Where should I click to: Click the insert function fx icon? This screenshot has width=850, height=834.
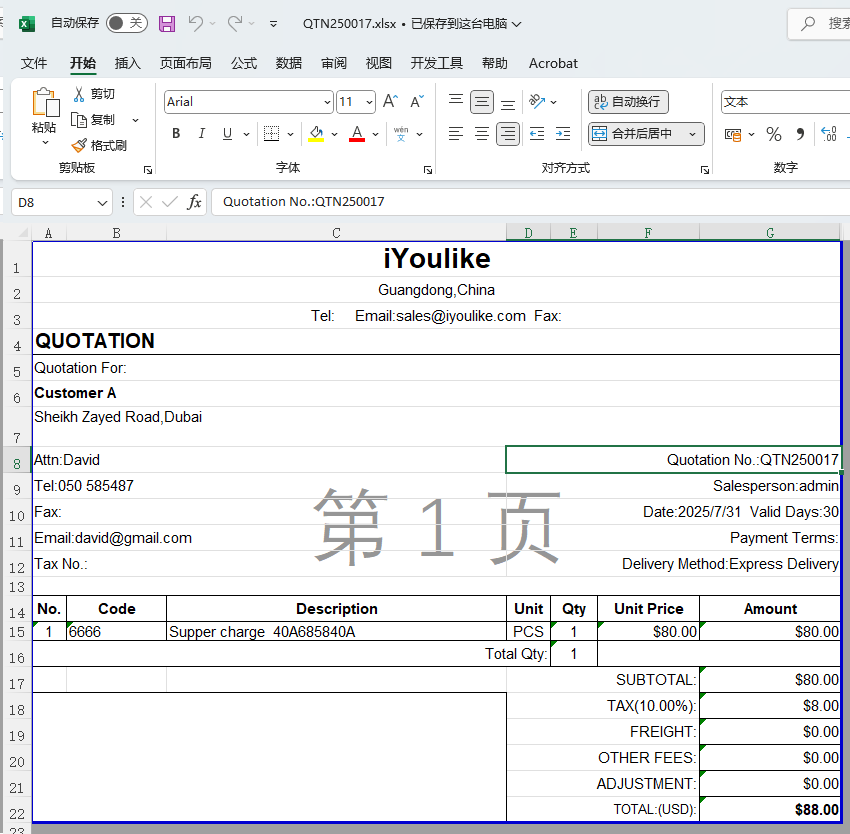(195, 202)
